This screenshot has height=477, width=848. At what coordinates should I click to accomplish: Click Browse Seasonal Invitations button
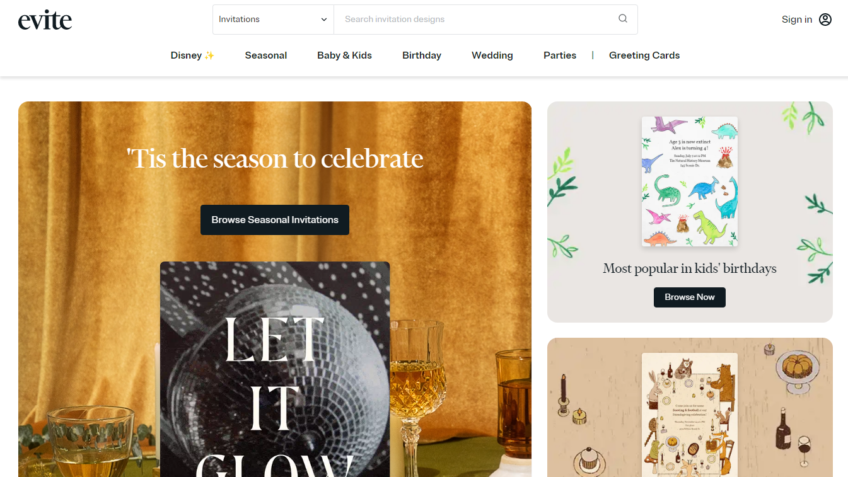point(275,220)
